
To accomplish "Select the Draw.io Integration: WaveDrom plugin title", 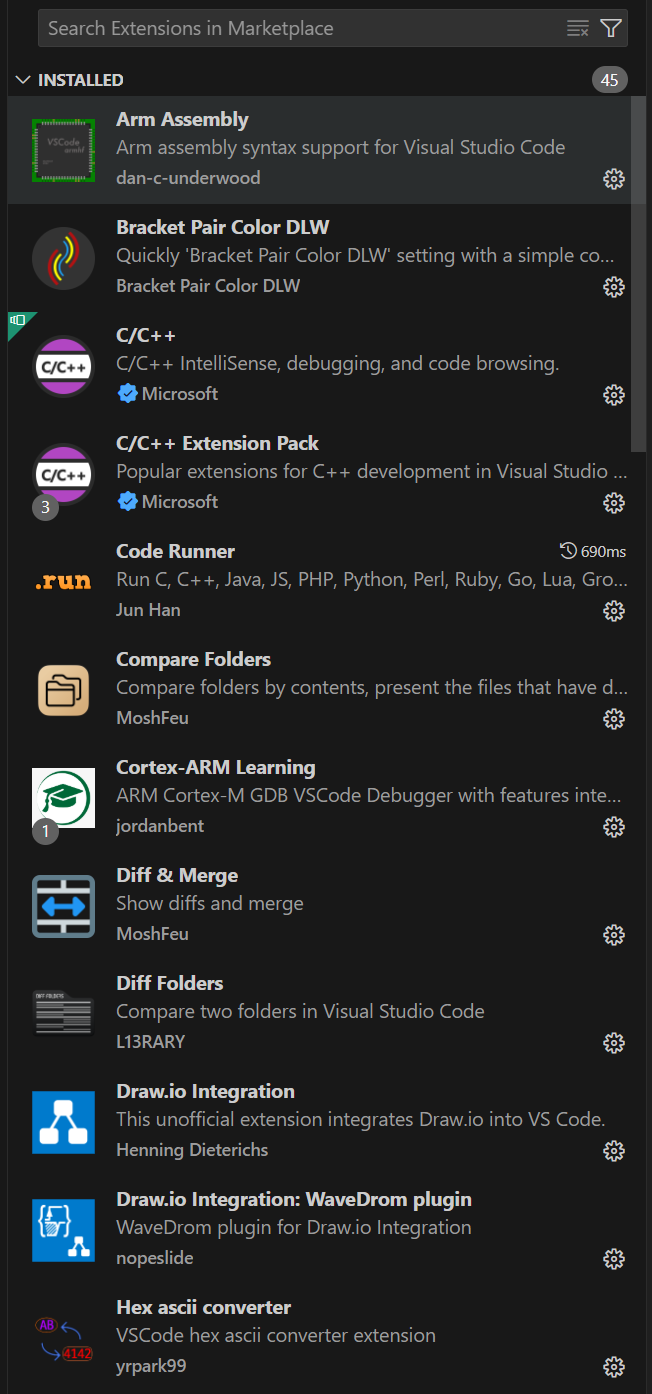I will (294, 1199).
